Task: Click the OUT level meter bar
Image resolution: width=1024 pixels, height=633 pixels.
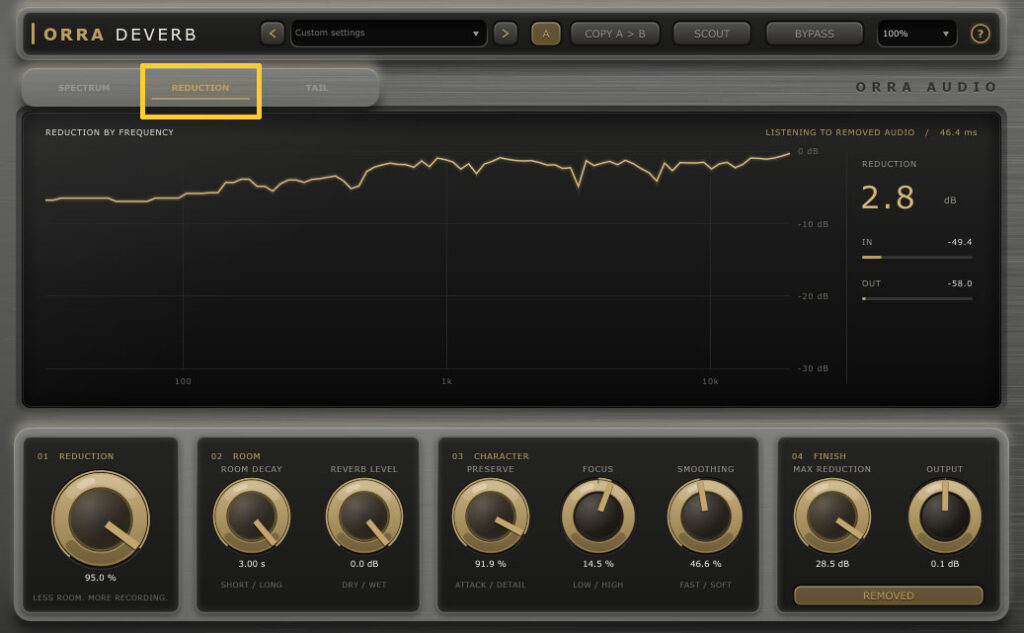Action: tap(917, 299)
